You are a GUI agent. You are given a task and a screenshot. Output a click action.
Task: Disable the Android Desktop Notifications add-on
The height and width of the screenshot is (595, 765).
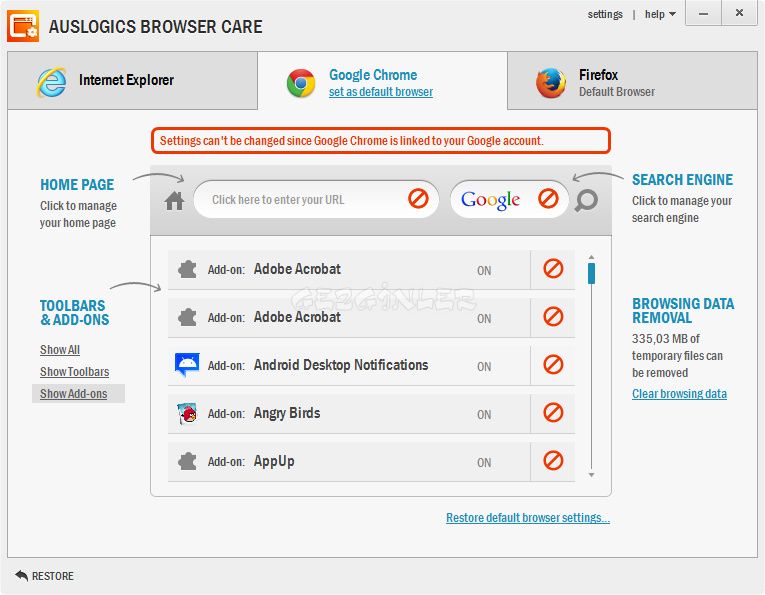click(553, 364)
